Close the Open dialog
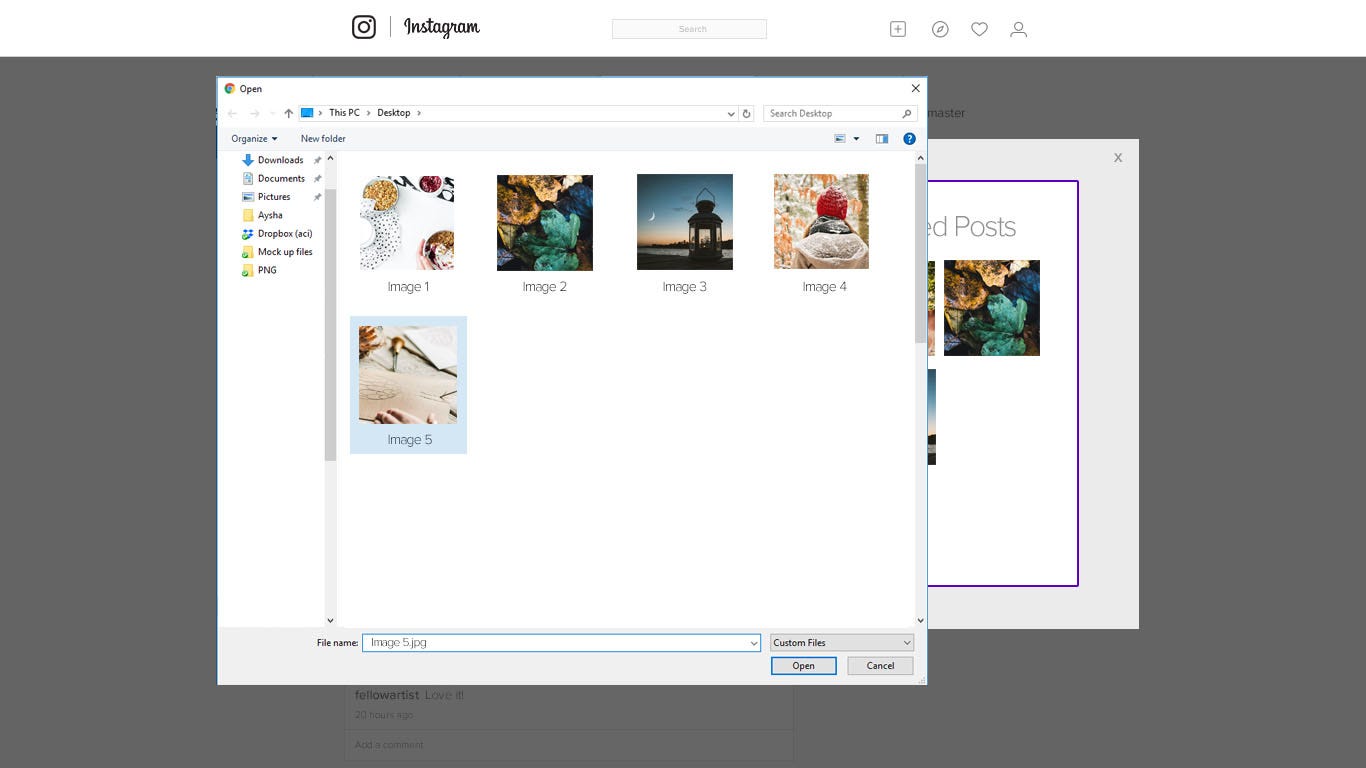 point(915,88)
